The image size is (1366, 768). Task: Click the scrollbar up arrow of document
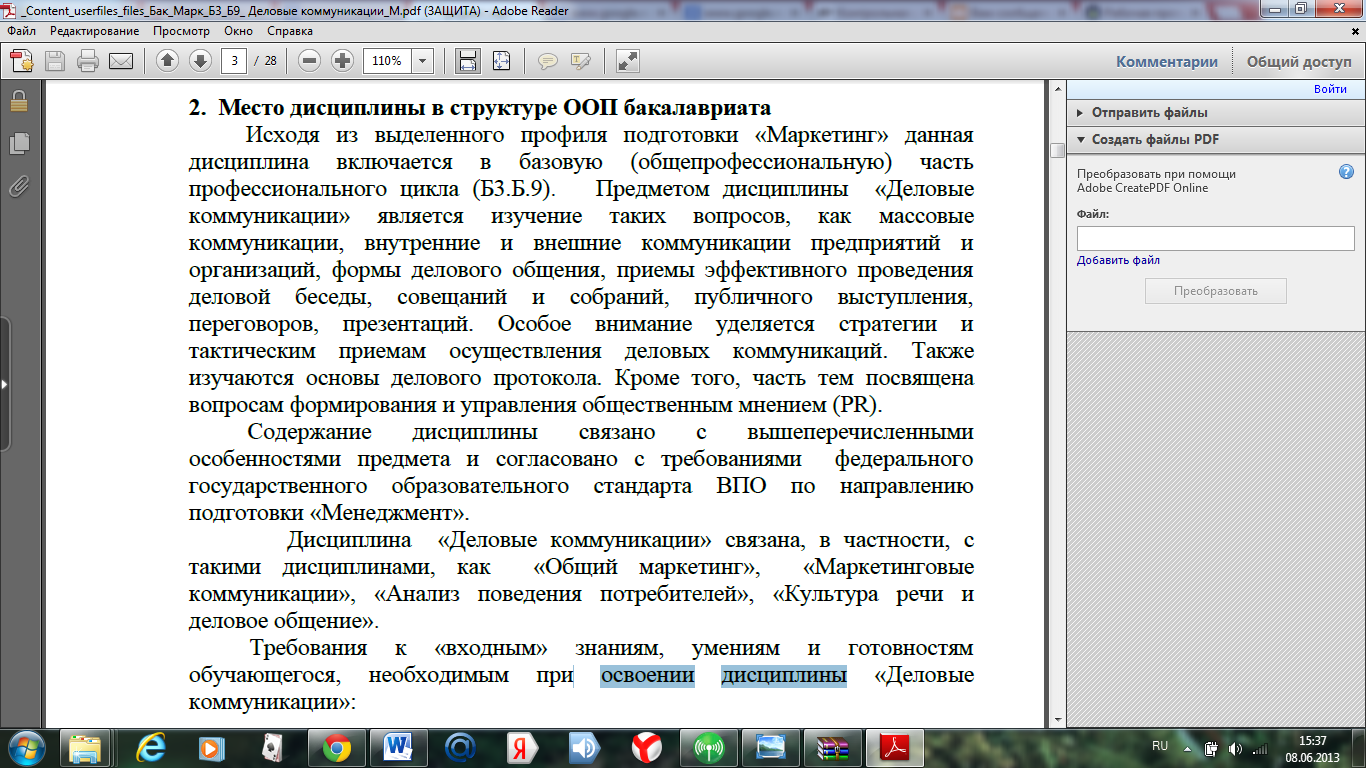coord(1057,91)
